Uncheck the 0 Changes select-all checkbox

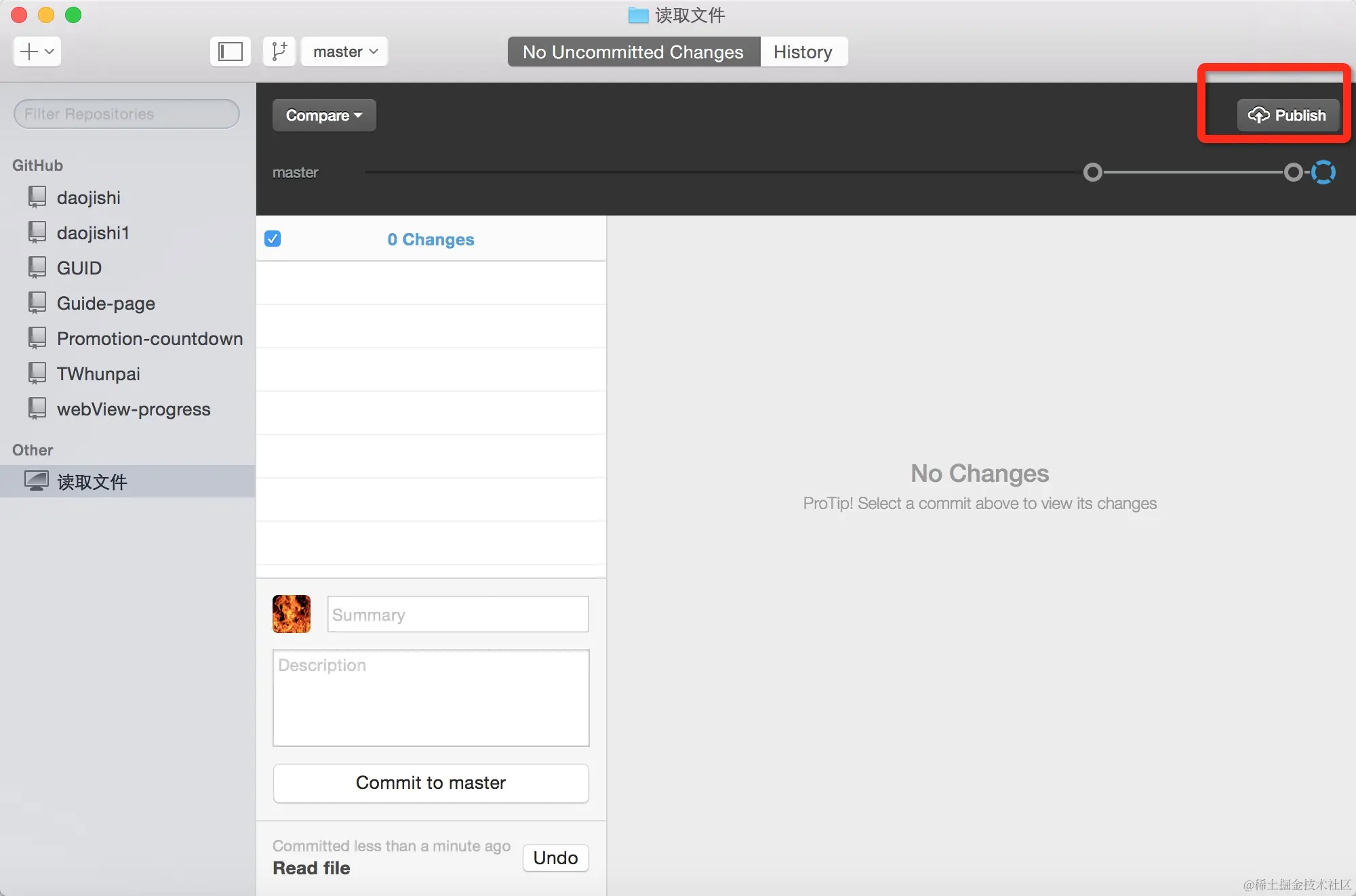(x=273, y=239)
